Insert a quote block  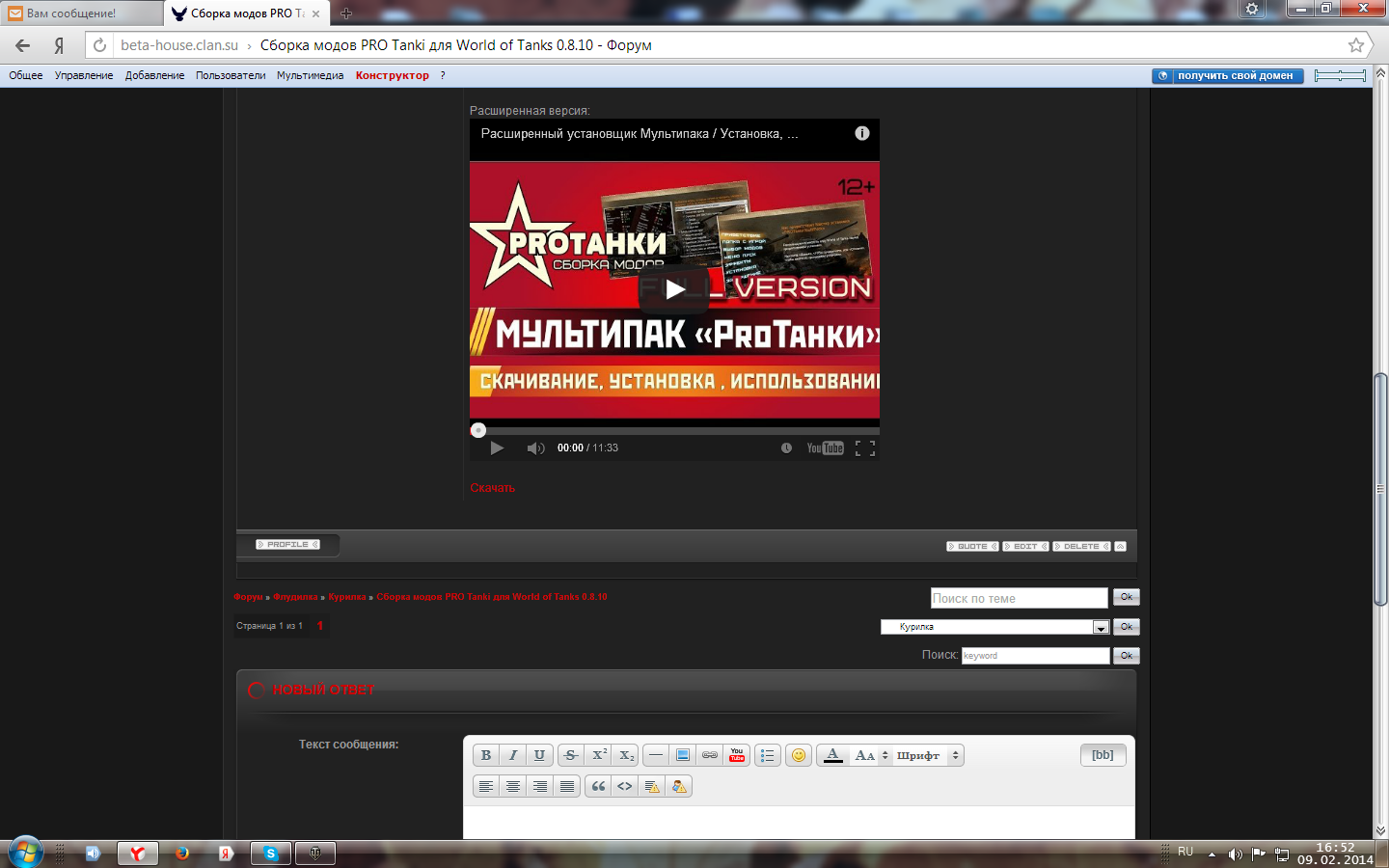pos(598,787)
